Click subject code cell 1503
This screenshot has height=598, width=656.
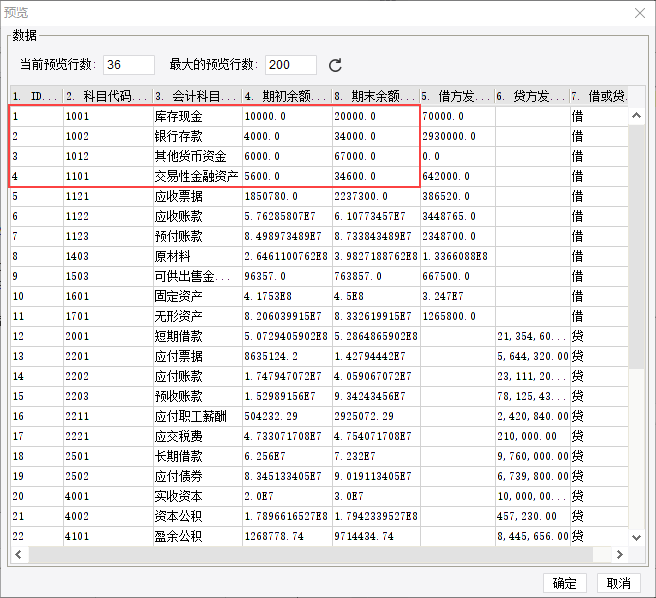pyautogui.click(x=108, y=276)
